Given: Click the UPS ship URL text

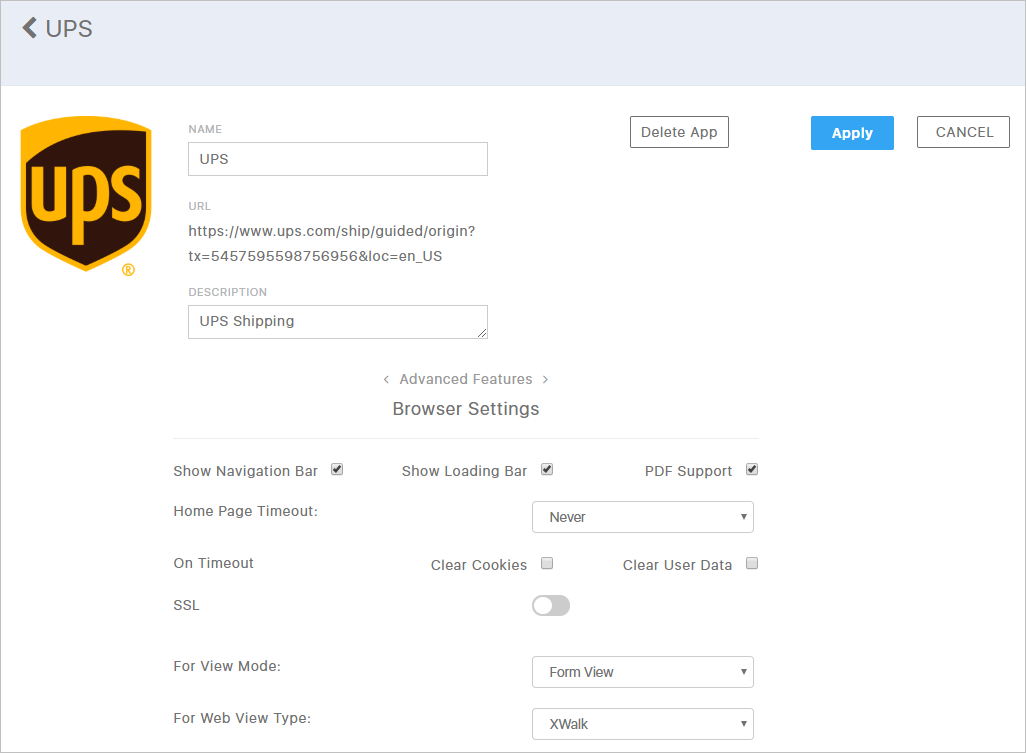Looking at the screenshot, I should [x=332, y=243].
